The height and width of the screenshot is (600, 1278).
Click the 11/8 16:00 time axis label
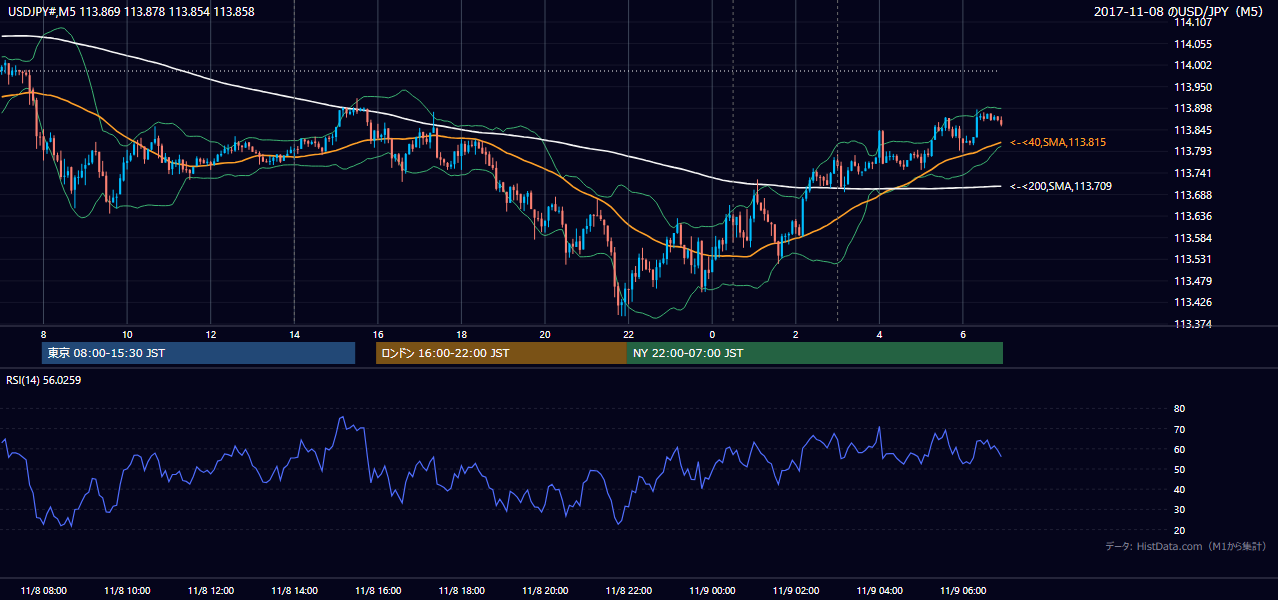tap(378, 591)
